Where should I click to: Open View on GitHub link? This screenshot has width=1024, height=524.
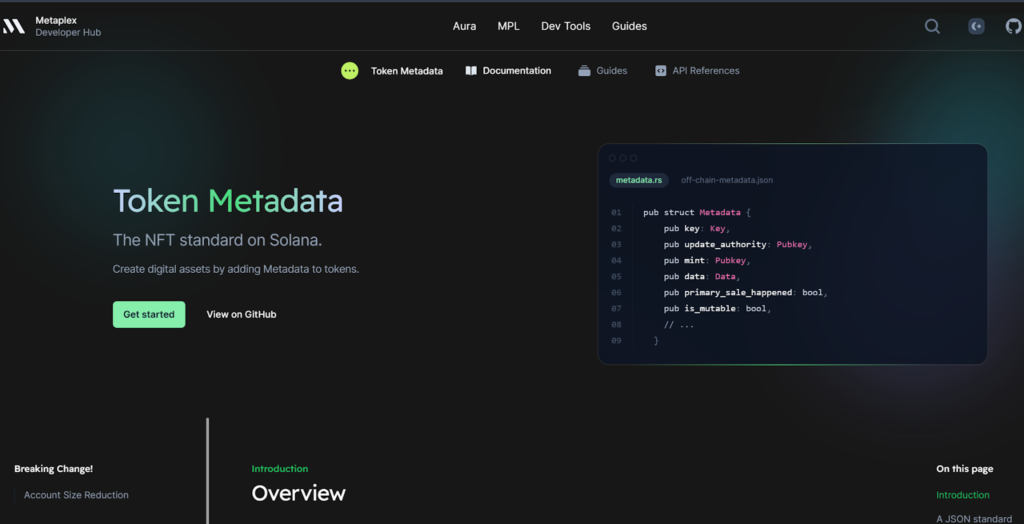(x=242, y=314)
